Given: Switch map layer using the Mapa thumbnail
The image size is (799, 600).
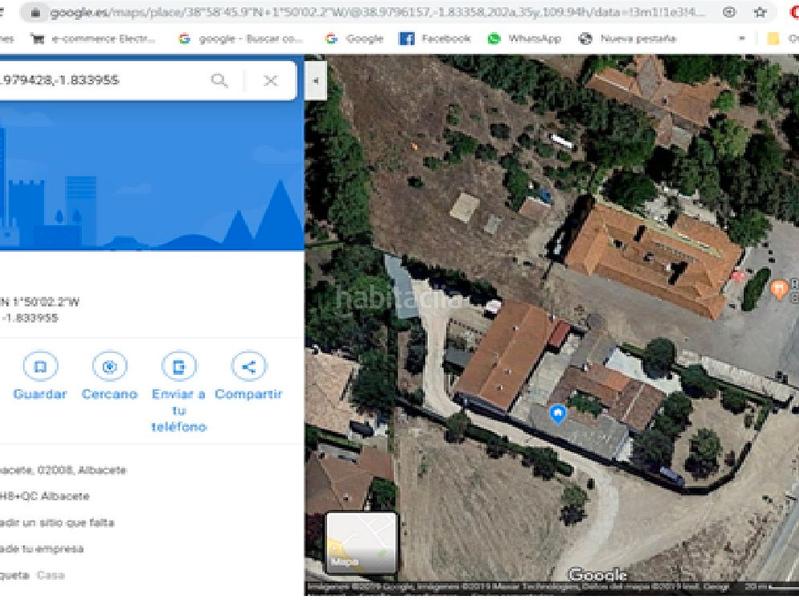Looking at the screenshot, I should click(361, 544).
